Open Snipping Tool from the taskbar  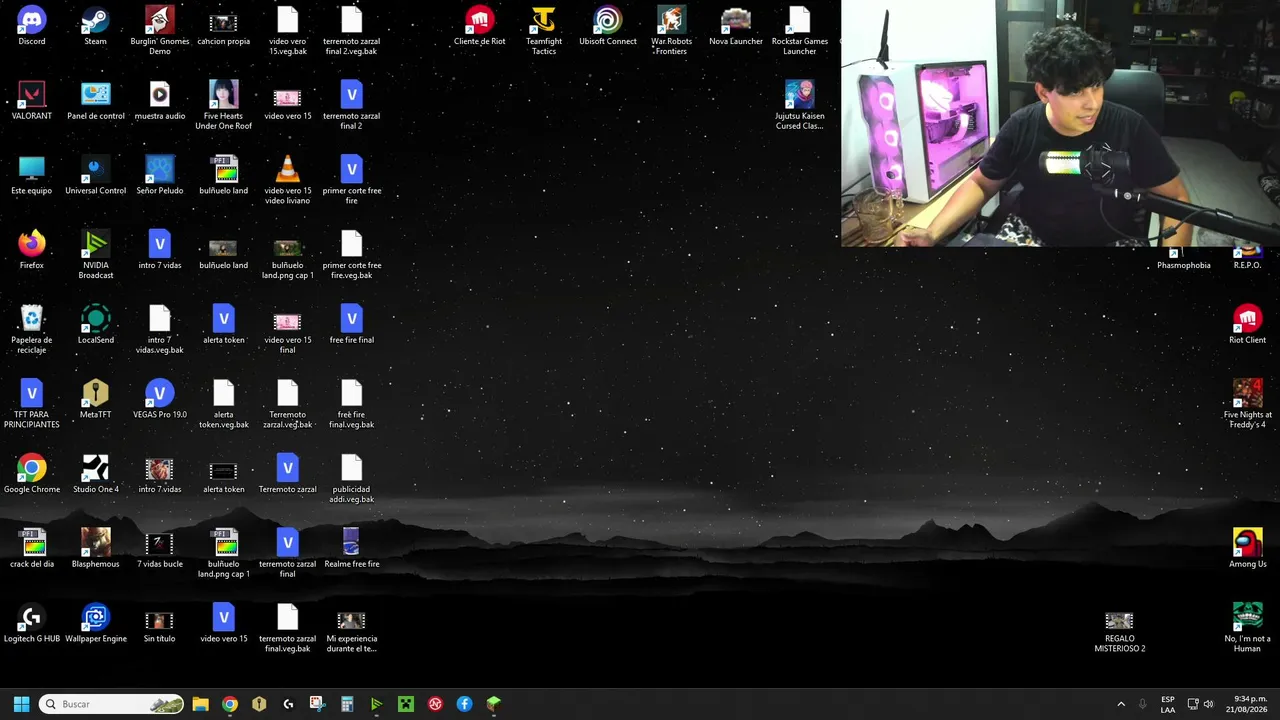(318, 704)
